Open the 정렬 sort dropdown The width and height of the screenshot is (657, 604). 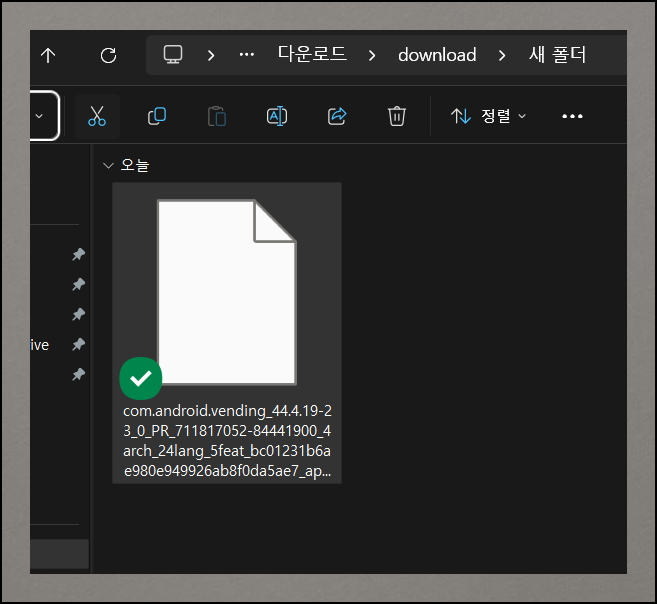[x=489, y=116]
